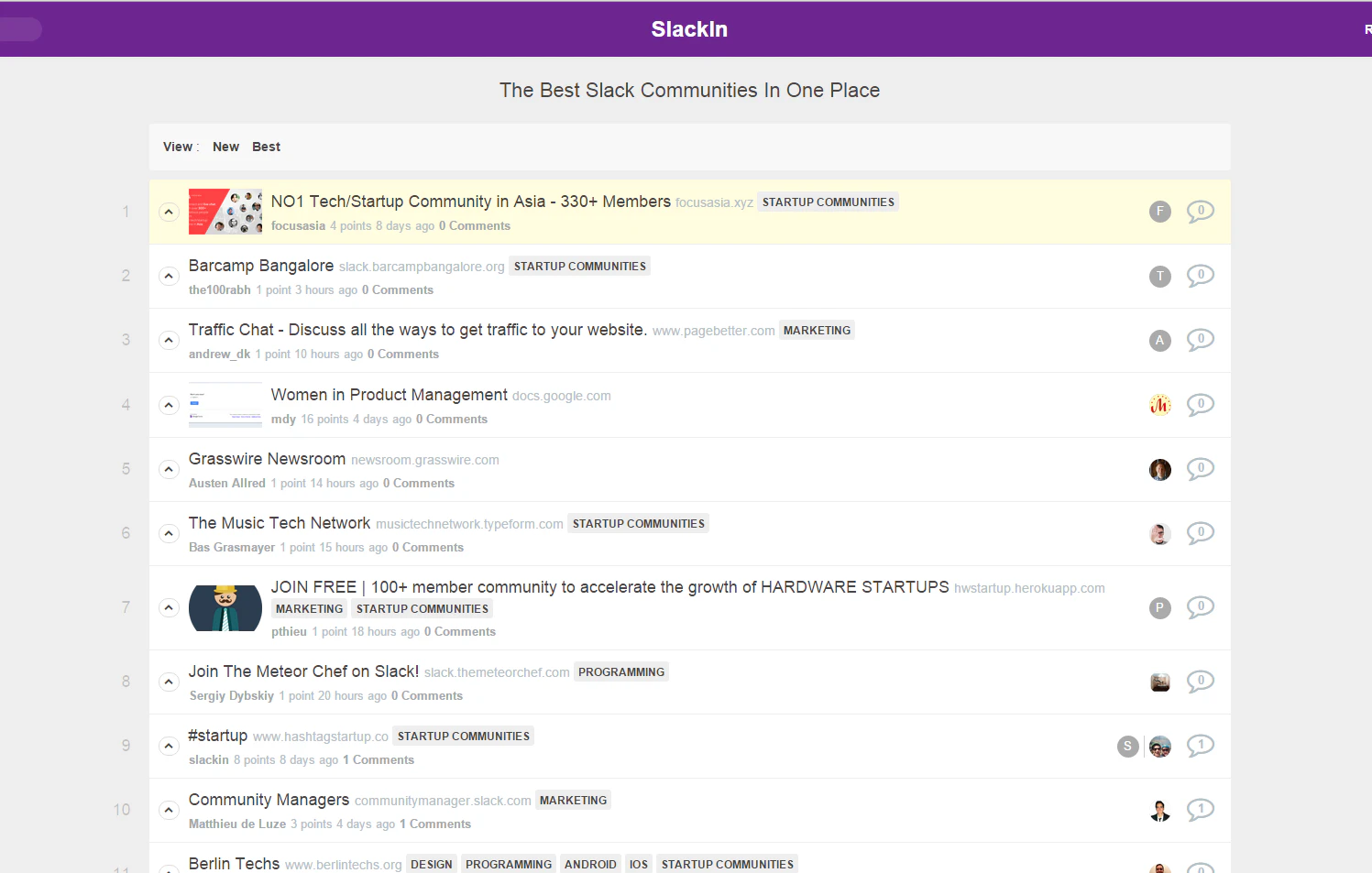Upvote the Grasswire Newsroom post
The width and height of the screenshot is (1372, 873).
click(x=169, y=469)
